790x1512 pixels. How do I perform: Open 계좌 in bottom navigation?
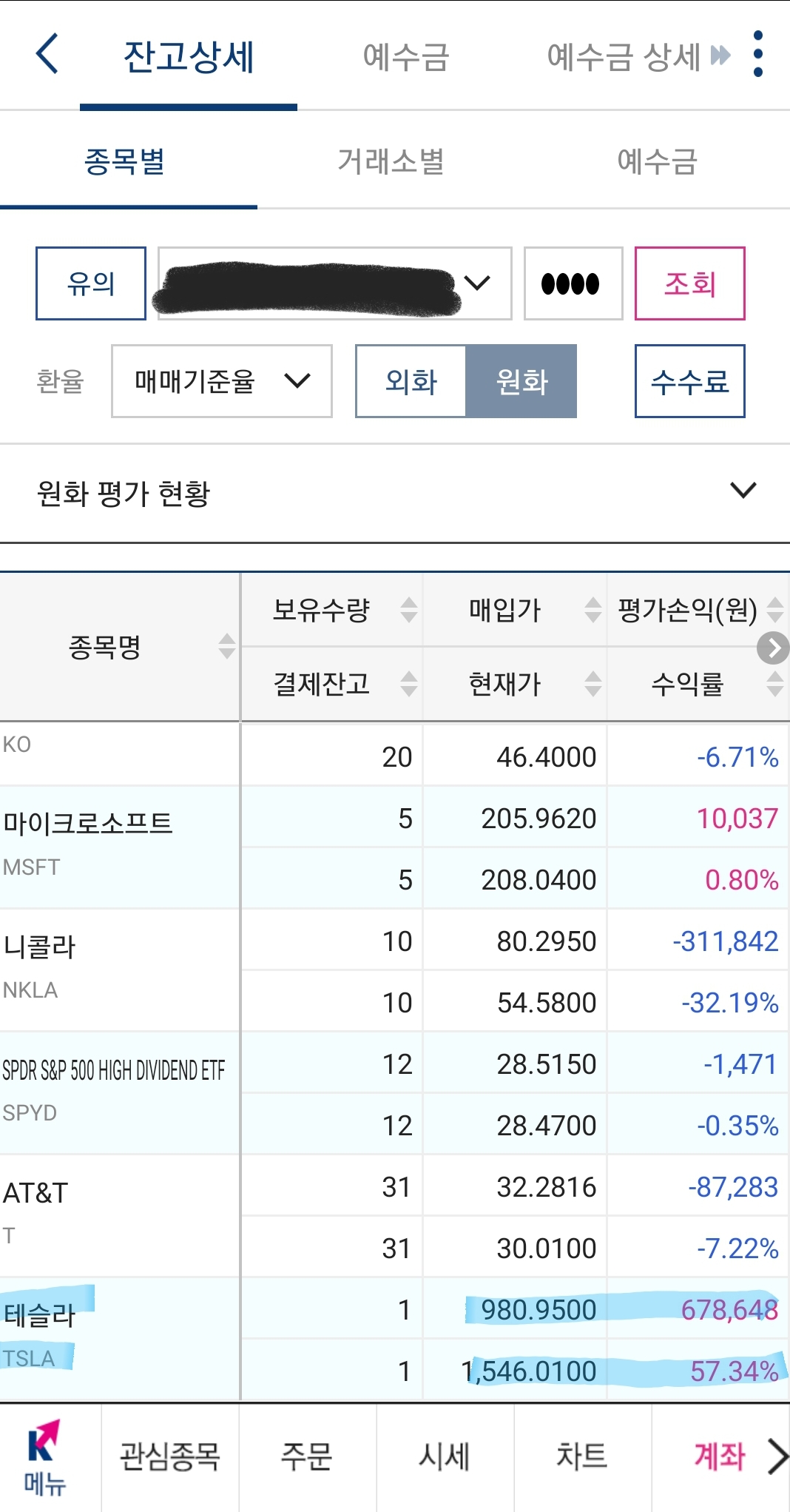tap(720, 1456)
